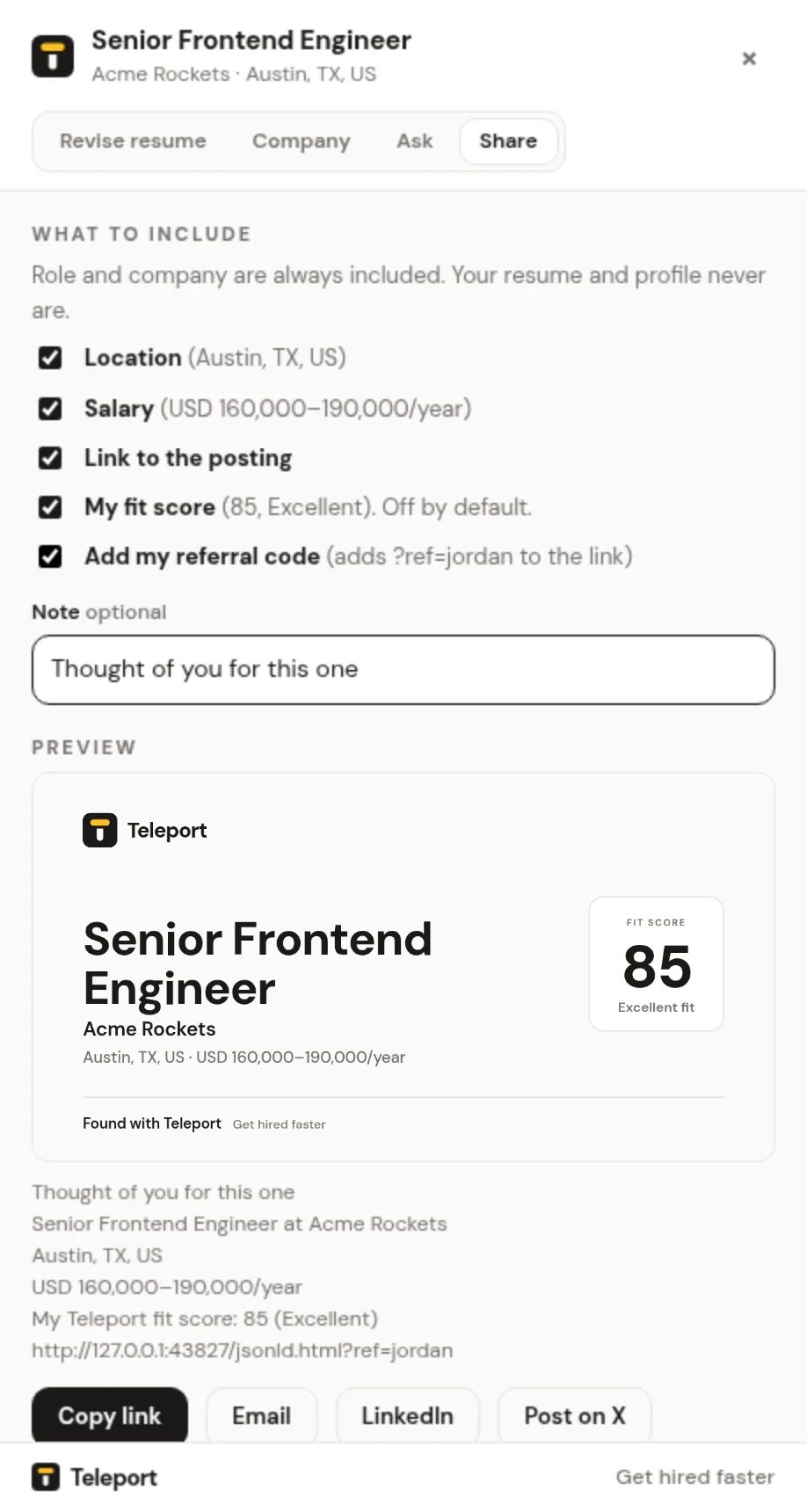This screenshot has width=807, height=1512.
Task: Click into the Note text field
Action: pos(403,670)
